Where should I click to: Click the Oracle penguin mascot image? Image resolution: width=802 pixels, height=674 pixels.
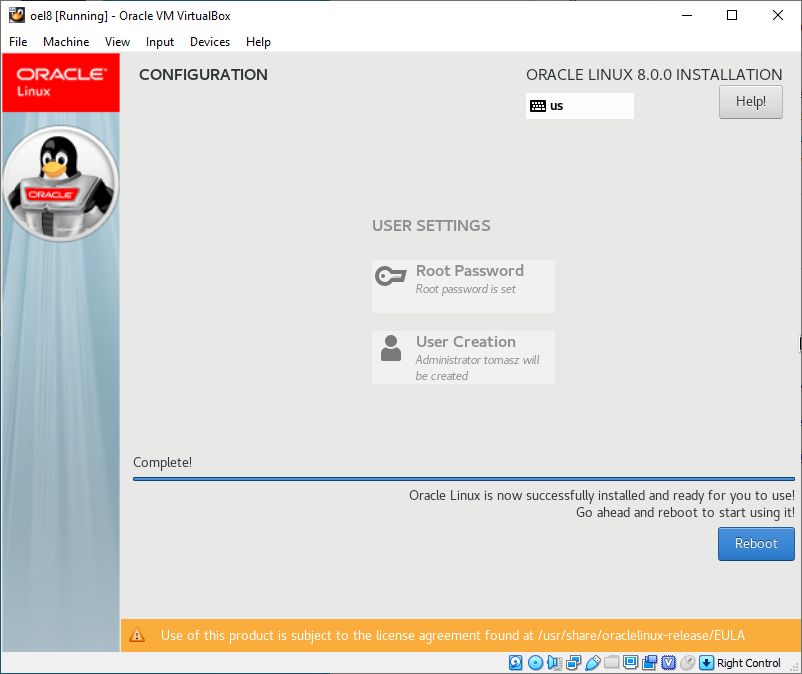coord(61,184)
